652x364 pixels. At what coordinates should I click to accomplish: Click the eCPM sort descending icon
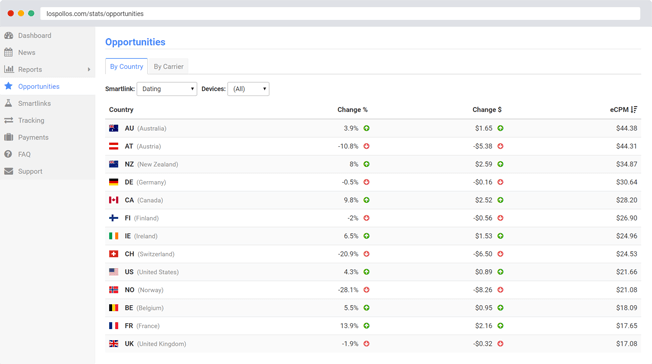(634, 109)
